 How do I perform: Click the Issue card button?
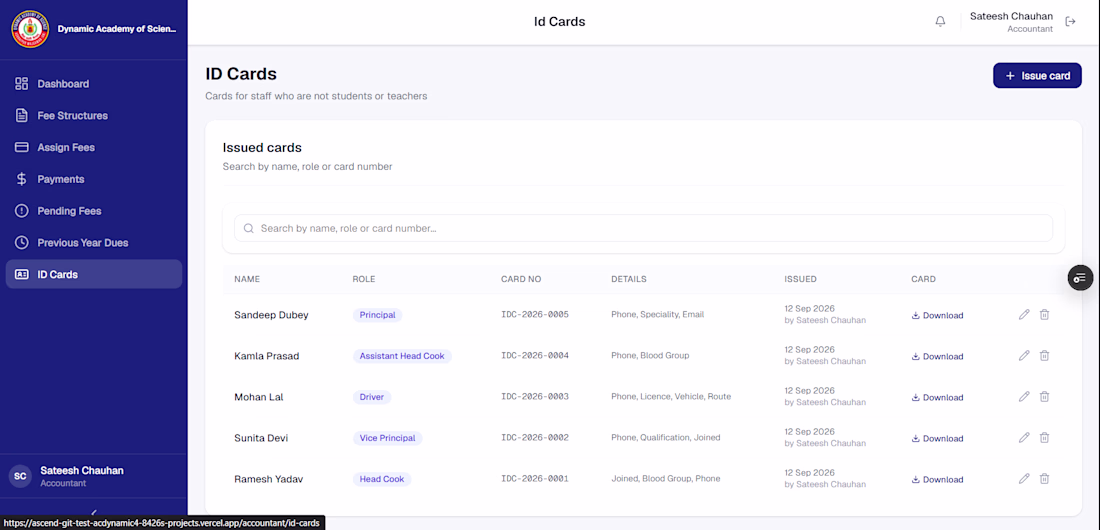[1037, 76]
